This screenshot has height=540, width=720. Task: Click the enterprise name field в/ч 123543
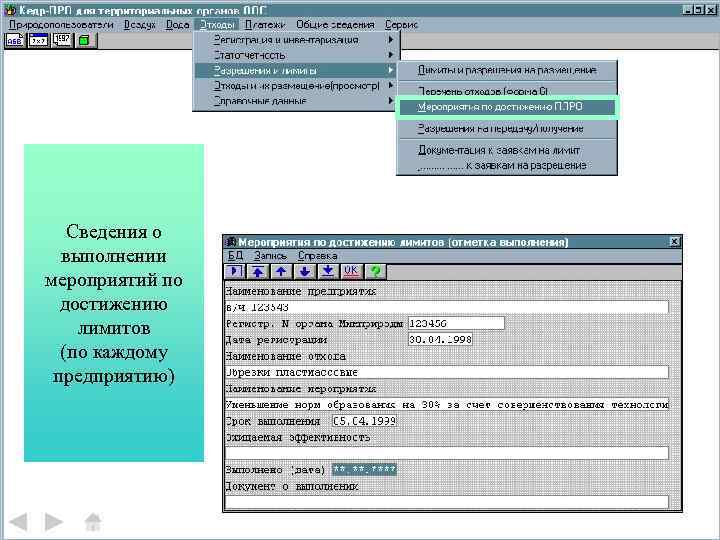447,307
